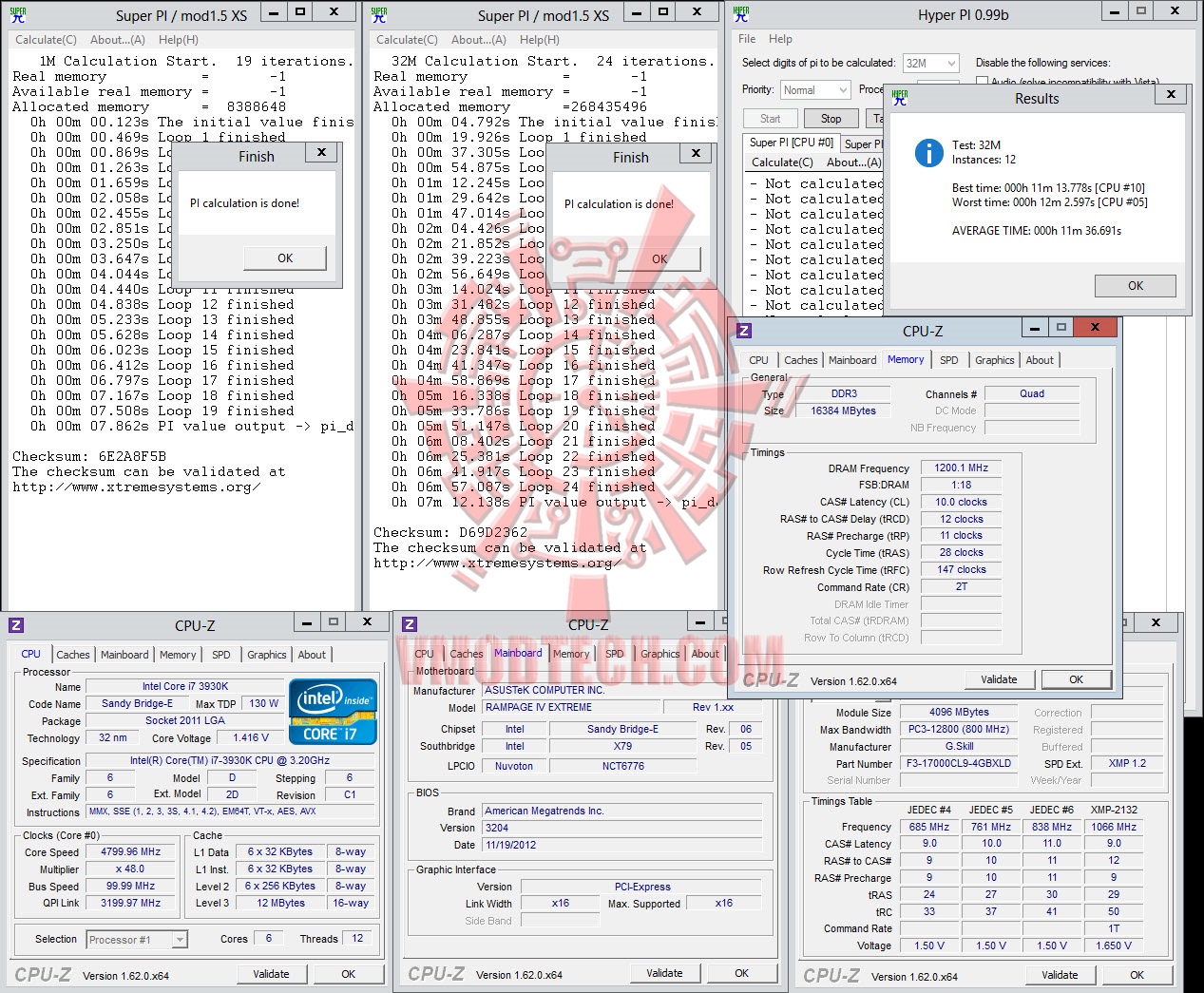Image resolution: width=1204 pixels, height=993 pixels.
Task: Close the Hyper PI Results dialog
Action: pyautogui.click(x=1171, y=94)
